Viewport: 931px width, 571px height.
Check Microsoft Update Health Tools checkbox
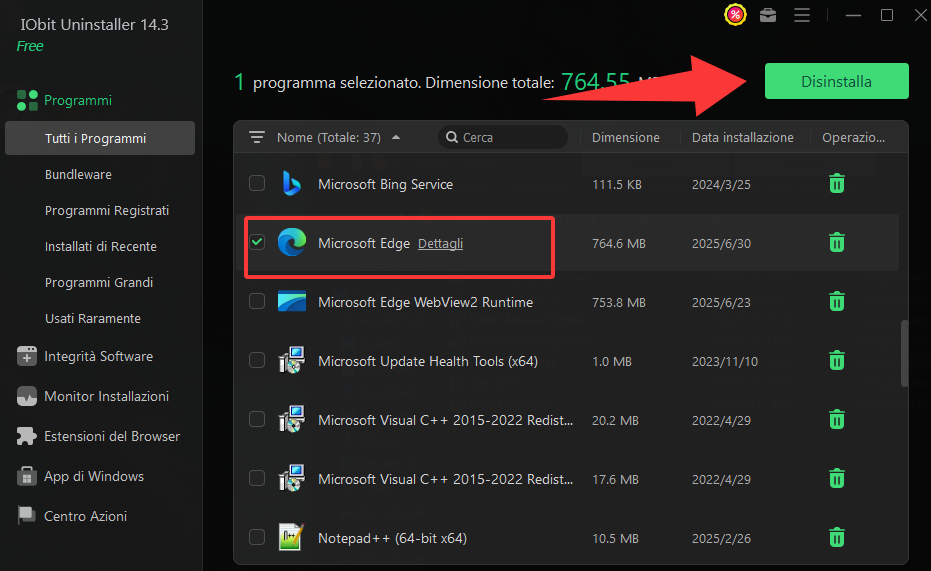tap(257, 360)
